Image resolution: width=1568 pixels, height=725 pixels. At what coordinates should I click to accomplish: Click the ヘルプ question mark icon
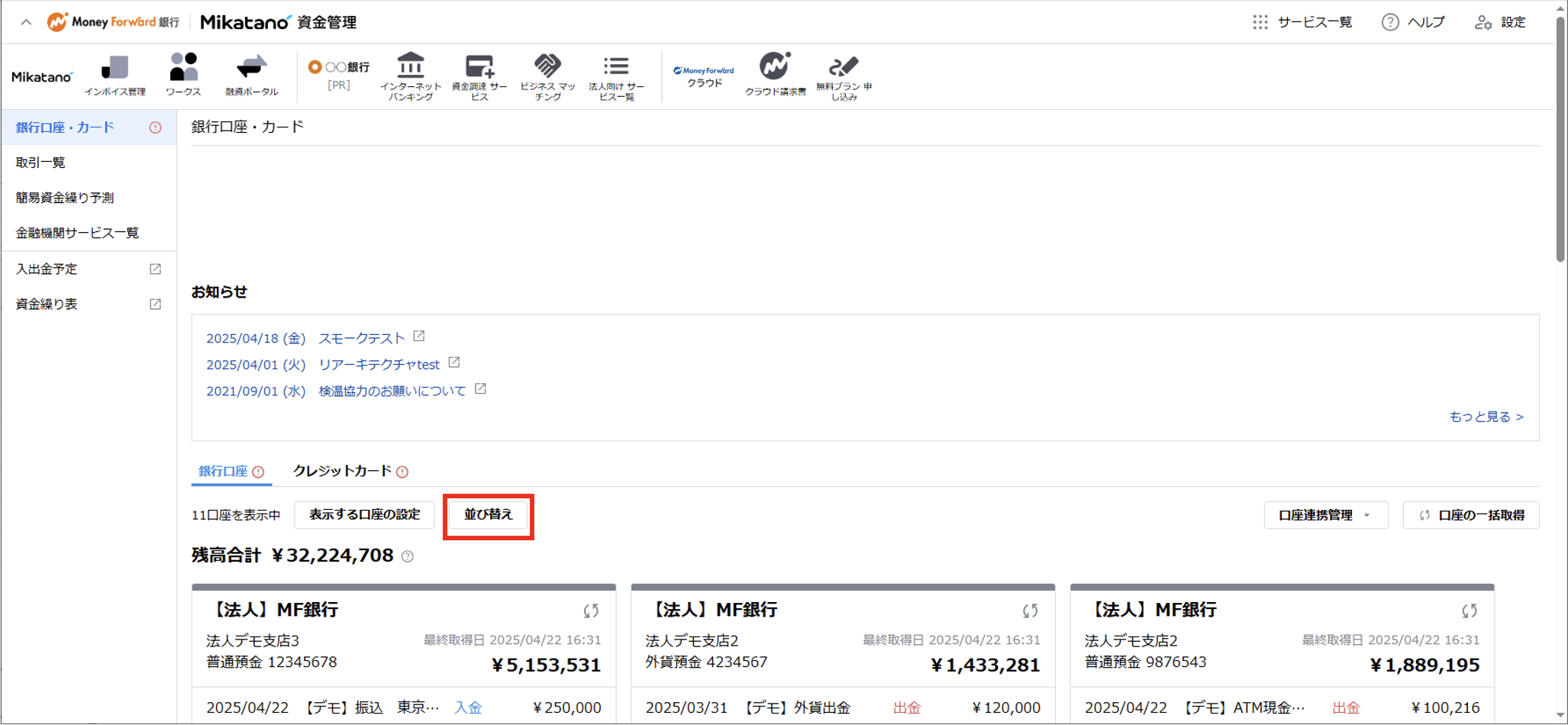[x=1389, y=21]
